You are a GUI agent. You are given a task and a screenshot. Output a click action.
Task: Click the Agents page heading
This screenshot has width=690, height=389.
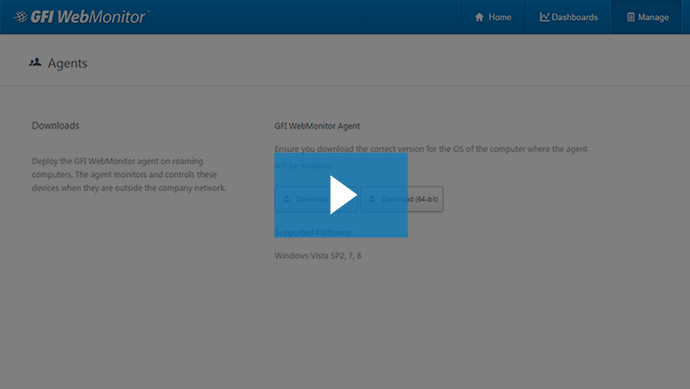click(x=67, y=63)
